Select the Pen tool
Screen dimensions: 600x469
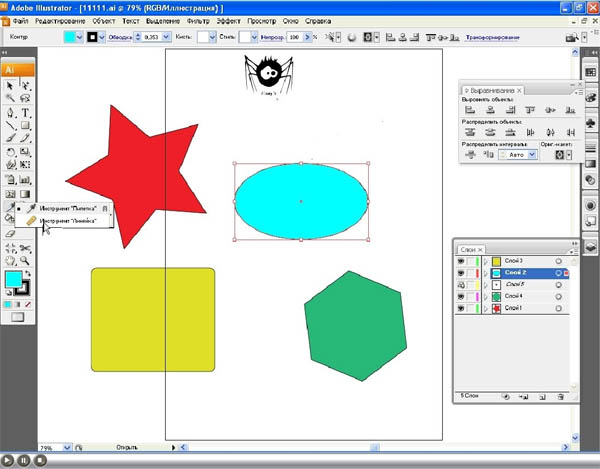click(x=11, y=113)
